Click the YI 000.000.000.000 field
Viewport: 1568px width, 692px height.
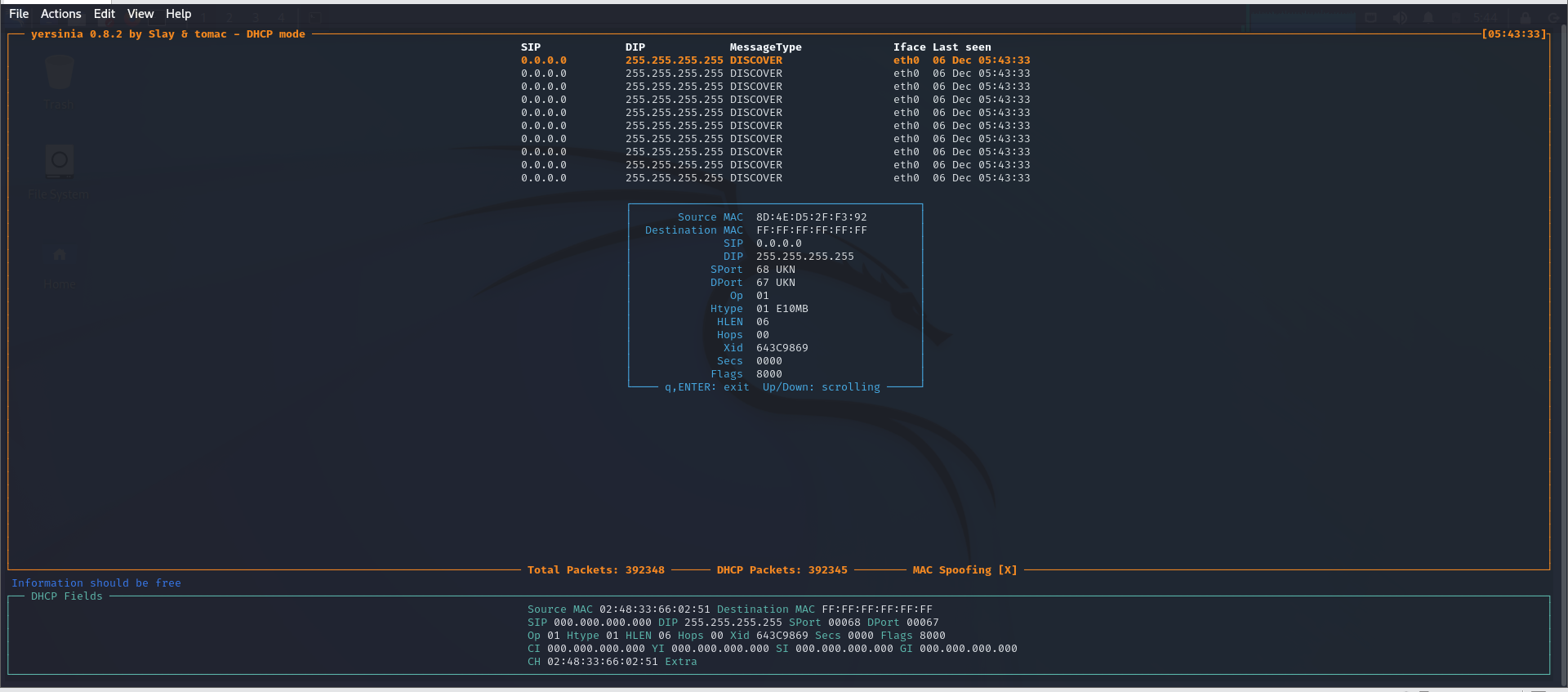click(710, 649)
